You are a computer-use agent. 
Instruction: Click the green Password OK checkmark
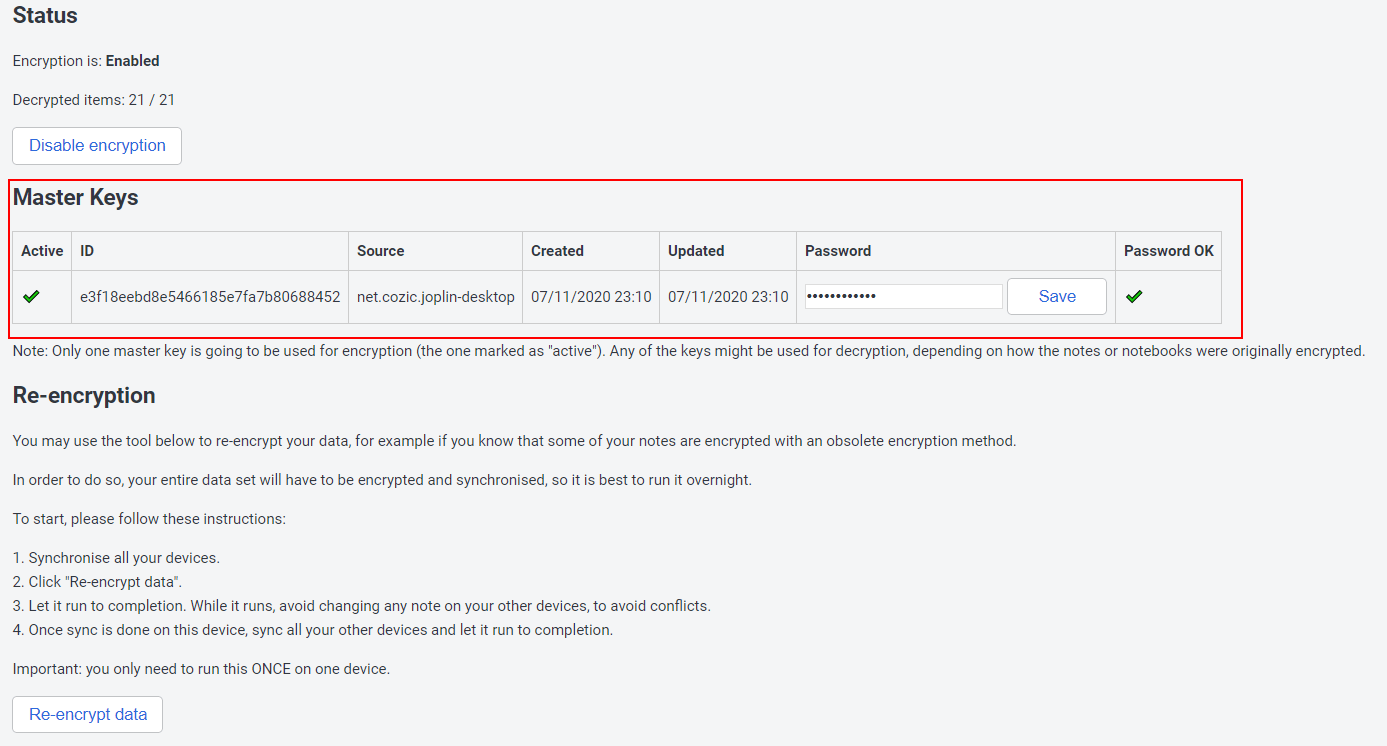pyautogui.click(x=1134, y=297)
